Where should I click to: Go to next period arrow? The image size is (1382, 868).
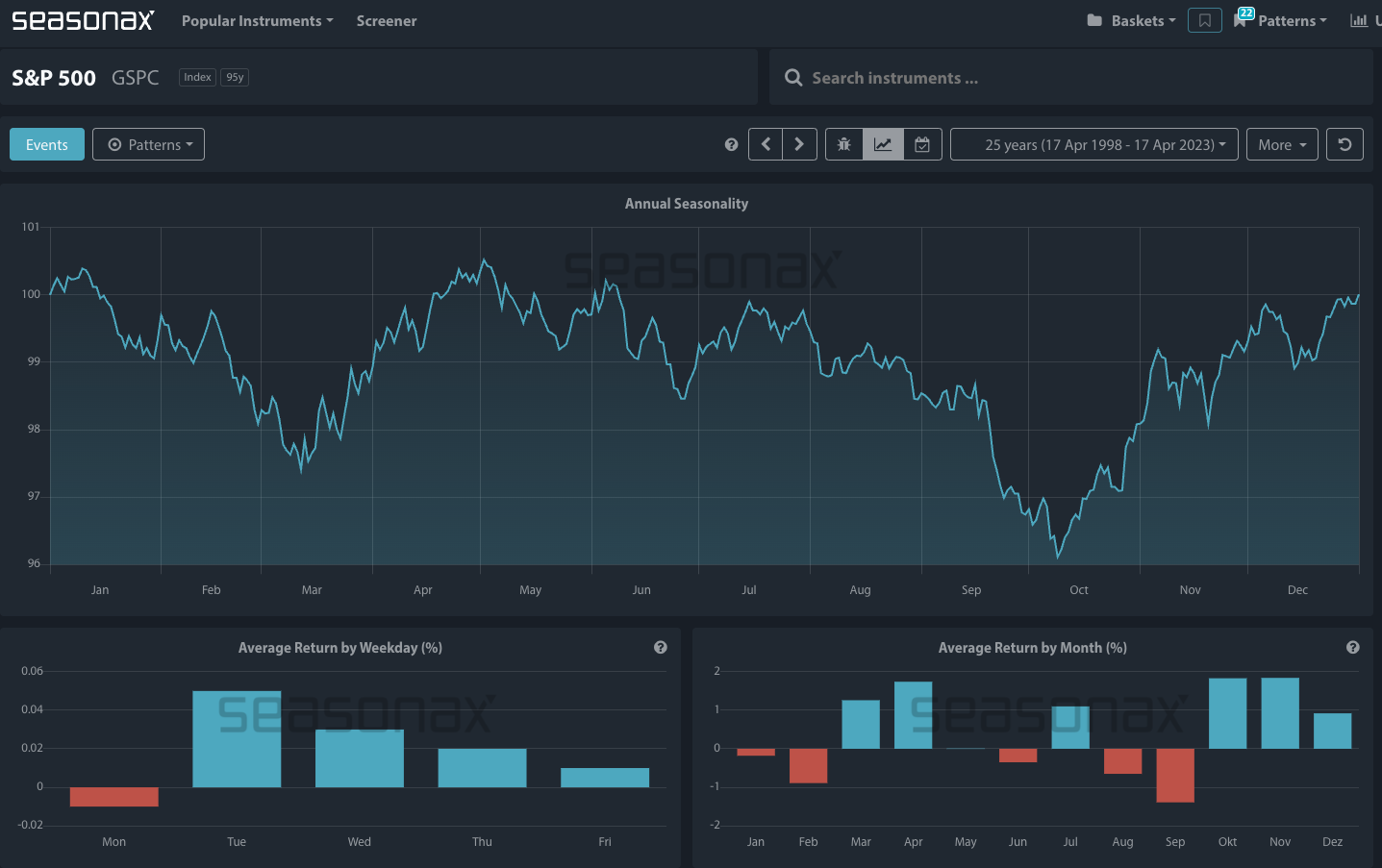pyautogui.click(x=800, y=144)
